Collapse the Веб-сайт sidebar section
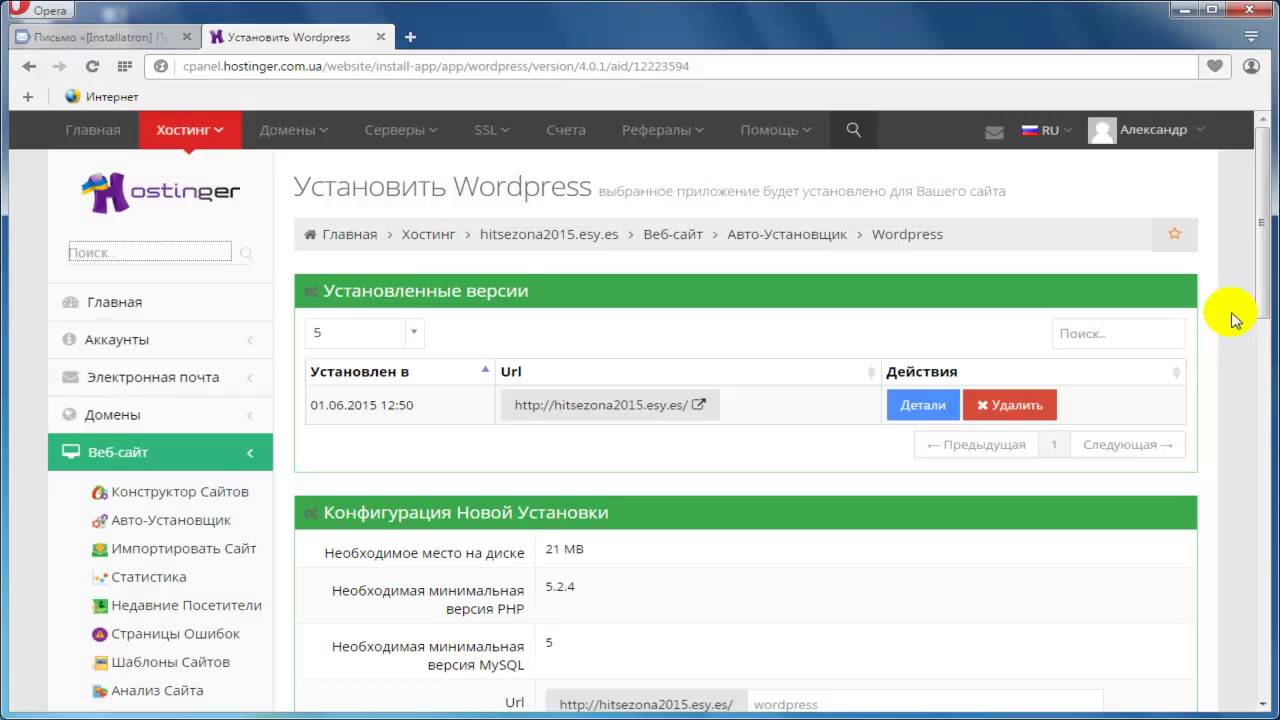Image resolution: width=1280 pixels, height=720 pixels. 160,452
